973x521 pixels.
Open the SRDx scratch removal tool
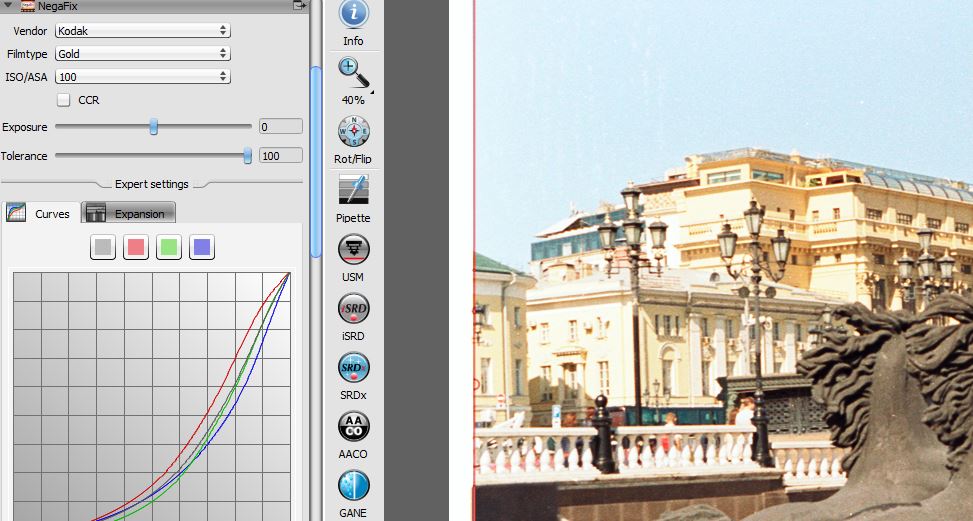pyautogui.click(x=353, y=367)
